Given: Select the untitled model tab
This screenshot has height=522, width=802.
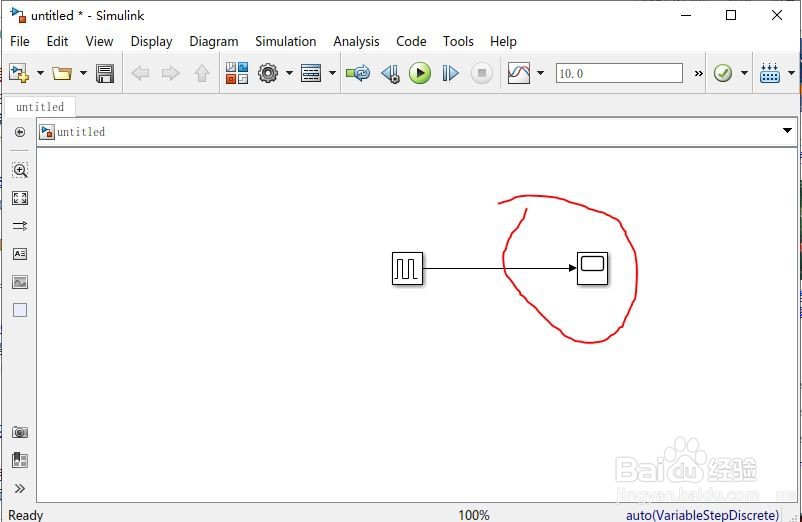Looking at the screenshot, I should coord(40,107).
